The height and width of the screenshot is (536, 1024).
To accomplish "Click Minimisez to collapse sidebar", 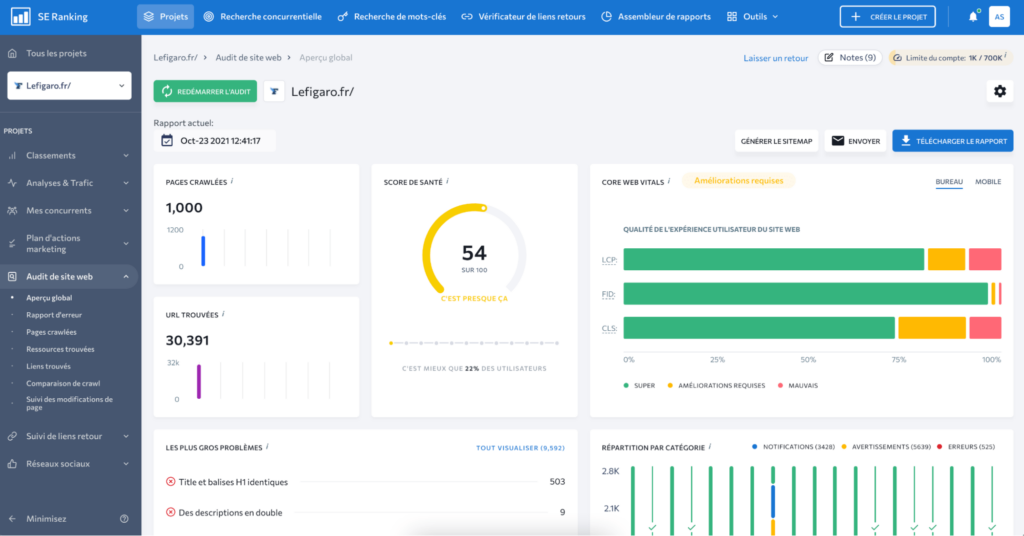I will [x=46, y=518].
